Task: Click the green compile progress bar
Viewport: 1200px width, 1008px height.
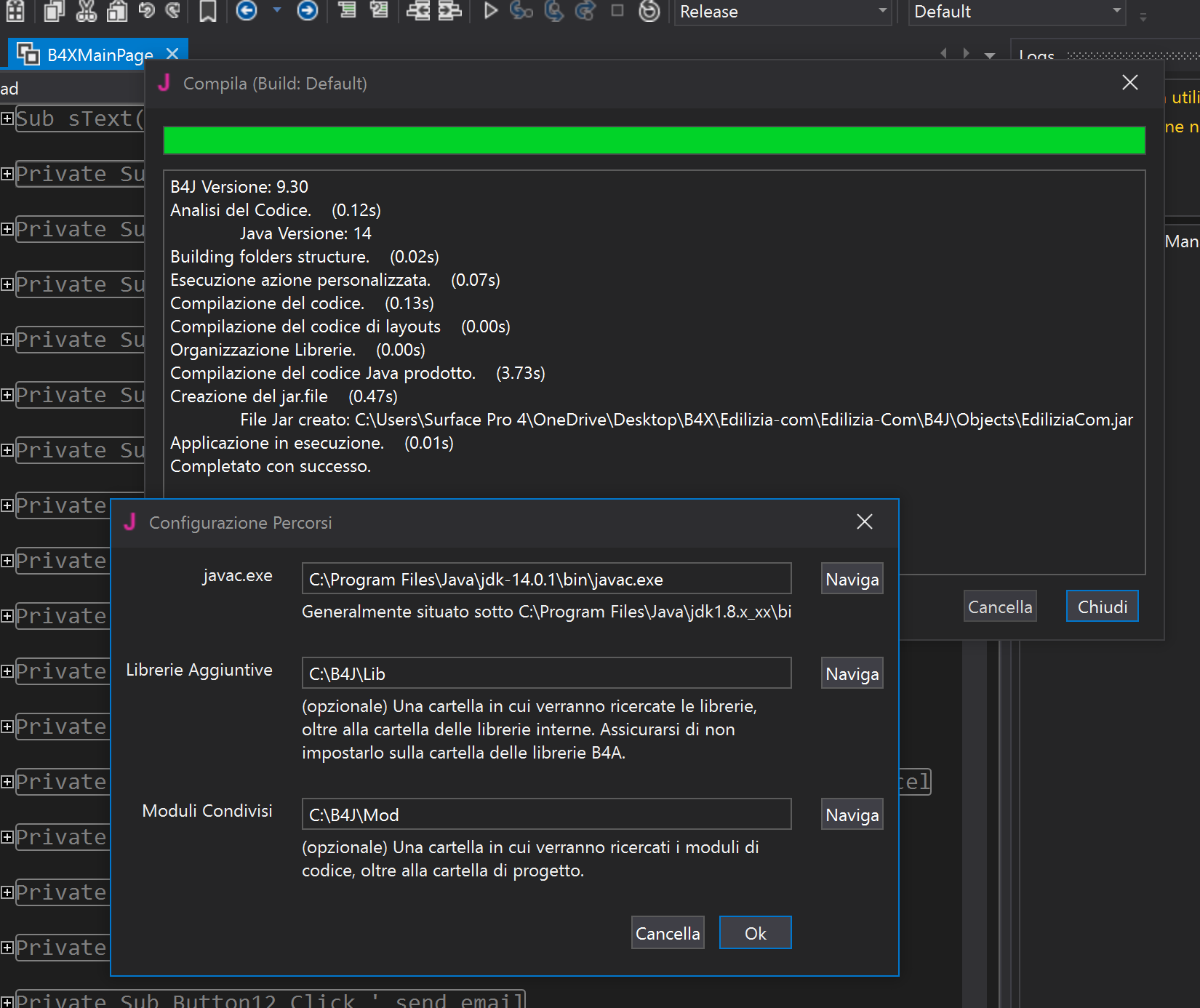Action: coord(654,140)
